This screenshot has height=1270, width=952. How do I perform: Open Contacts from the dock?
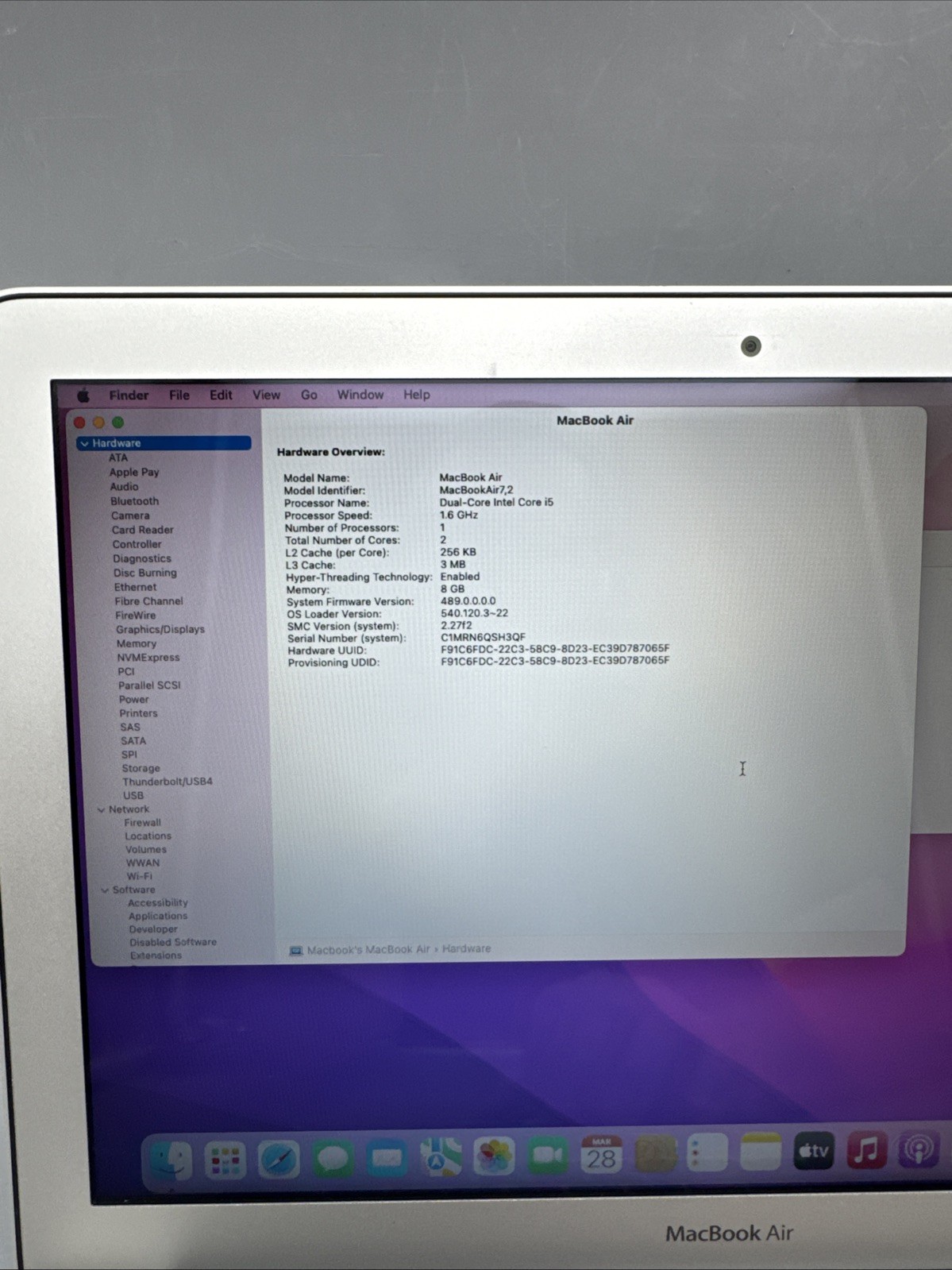(x=655, y=1154)
